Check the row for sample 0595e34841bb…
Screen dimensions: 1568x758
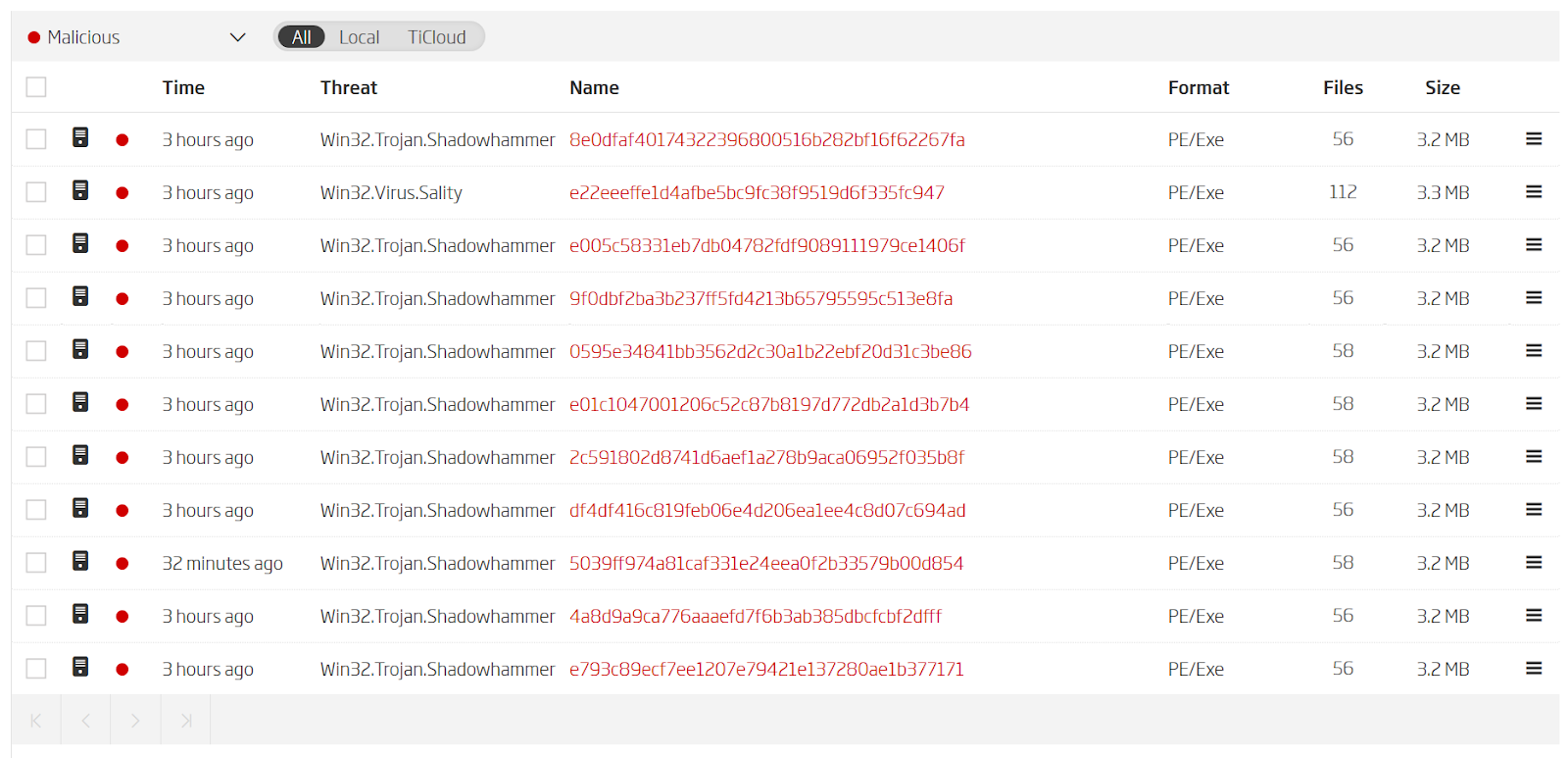[36, 351]
